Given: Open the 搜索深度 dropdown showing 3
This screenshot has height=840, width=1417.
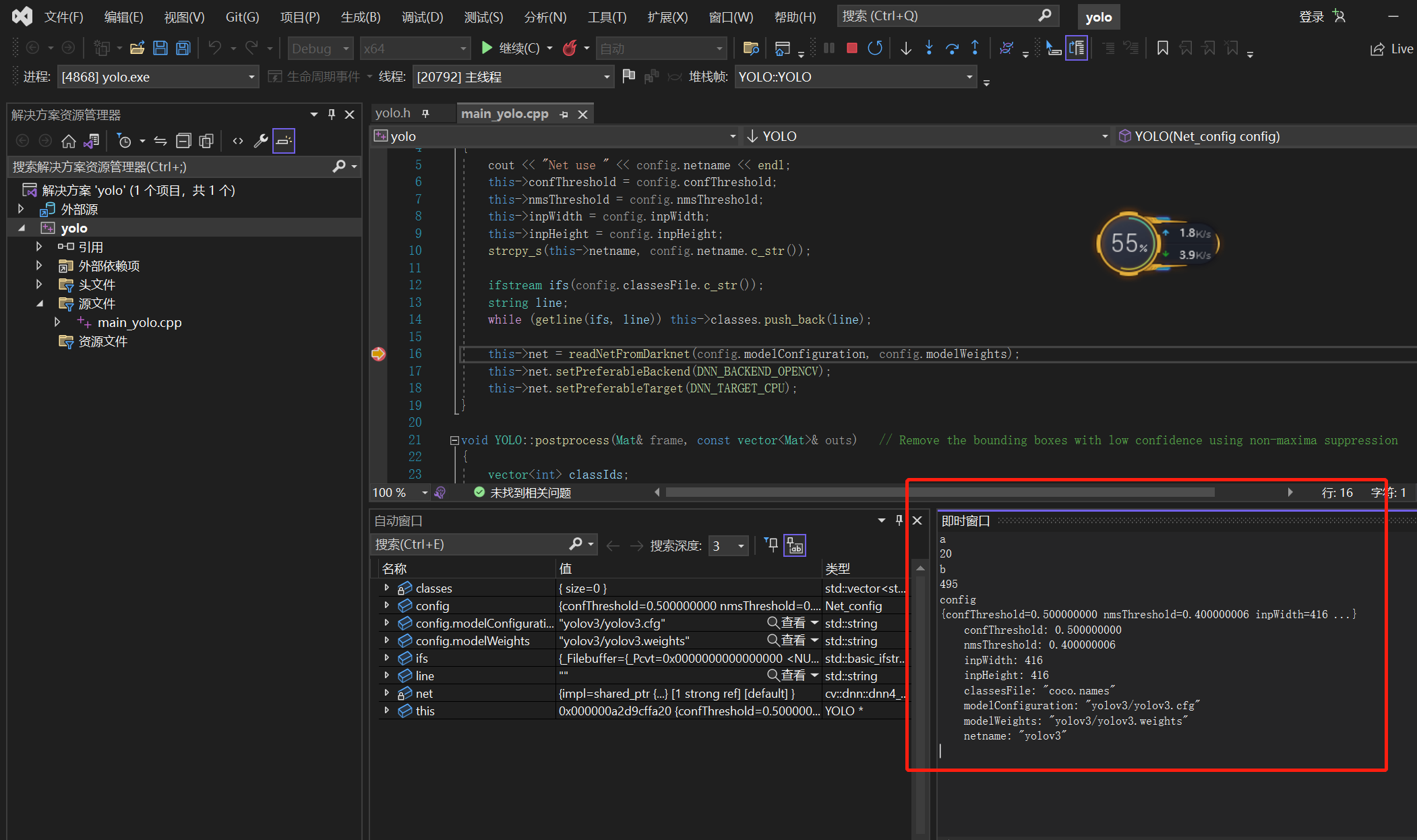Looking at the screenshot, I should [740, 545].
